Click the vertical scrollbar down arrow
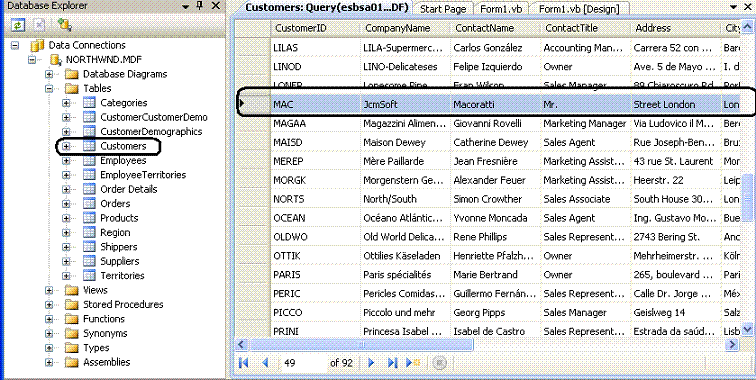756x380 pixels. tap(747, 329)
